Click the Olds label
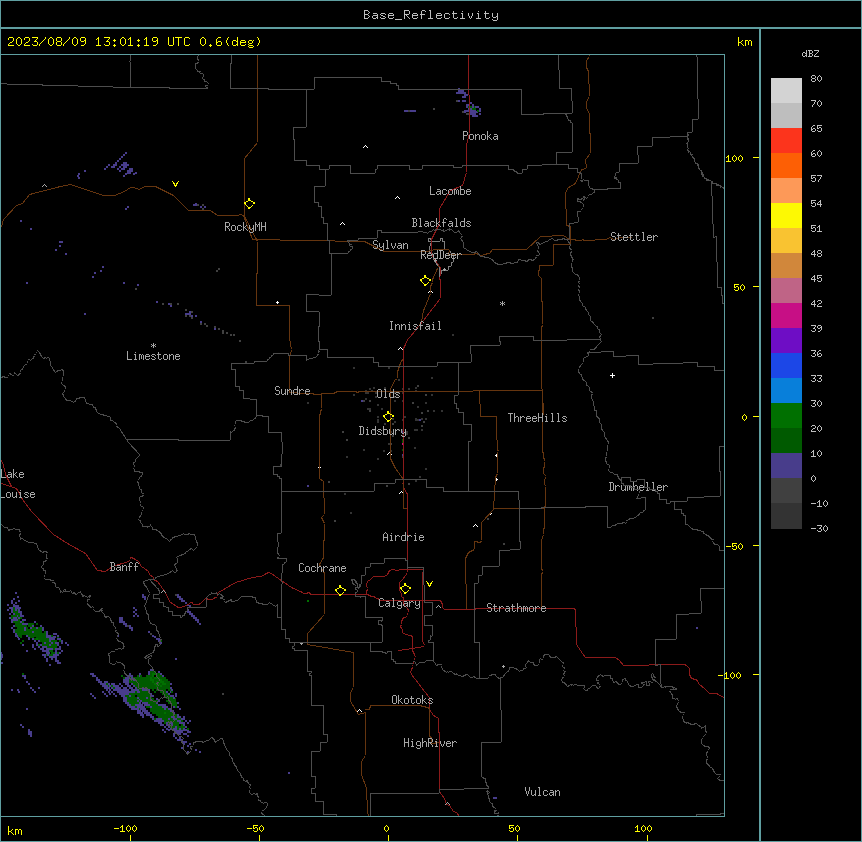The width and height of the screenshot is (862, 842). (x=388, y=394)
